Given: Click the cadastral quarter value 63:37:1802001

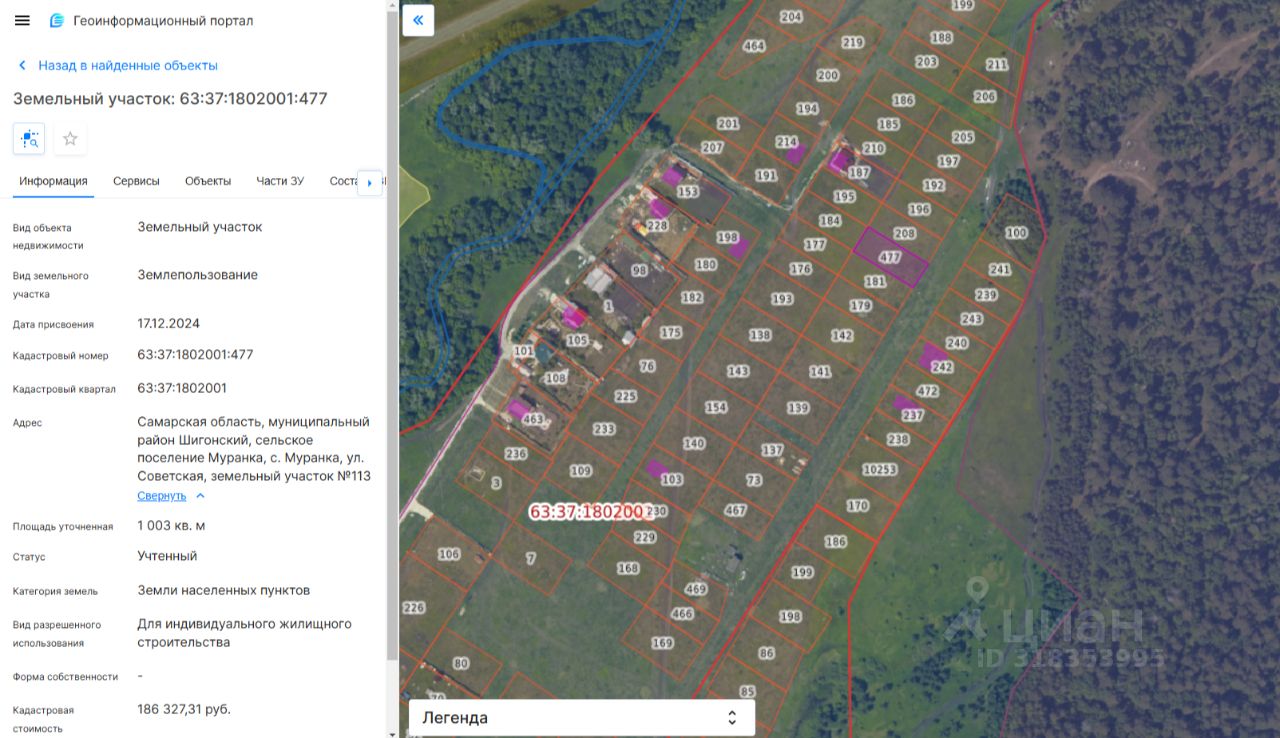Looking at the screenshot, I should tap(182, 388).
